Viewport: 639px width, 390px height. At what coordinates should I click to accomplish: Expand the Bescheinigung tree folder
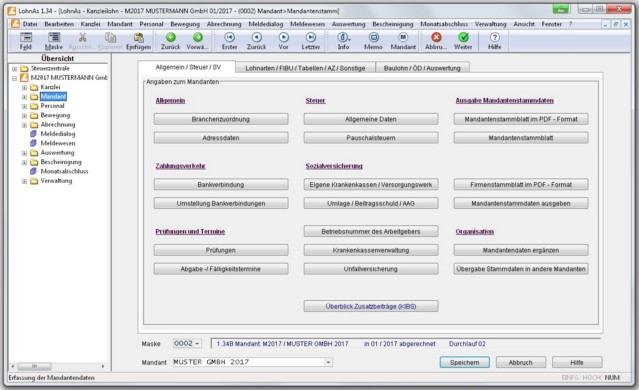pos(24,162)
